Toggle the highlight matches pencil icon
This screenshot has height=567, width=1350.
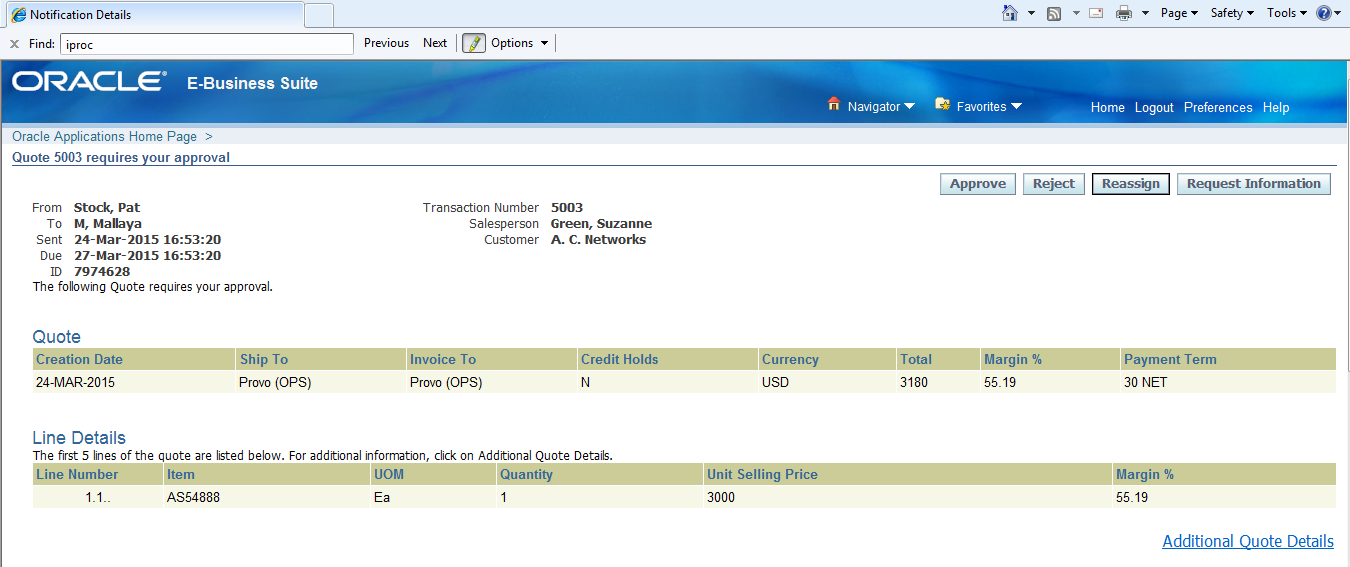click(474, 43)
